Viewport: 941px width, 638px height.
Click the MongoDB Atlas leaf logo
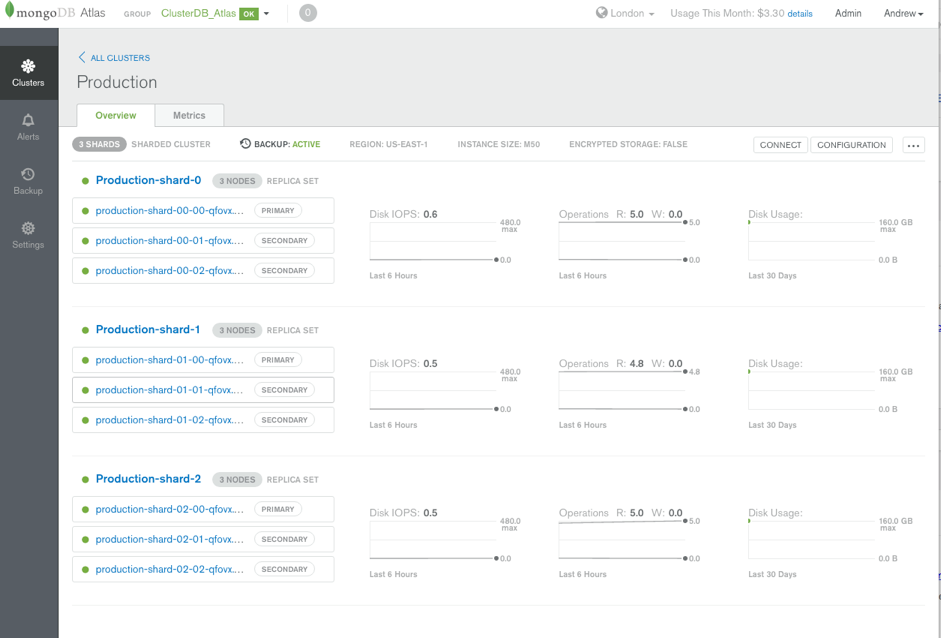[9, 10]
